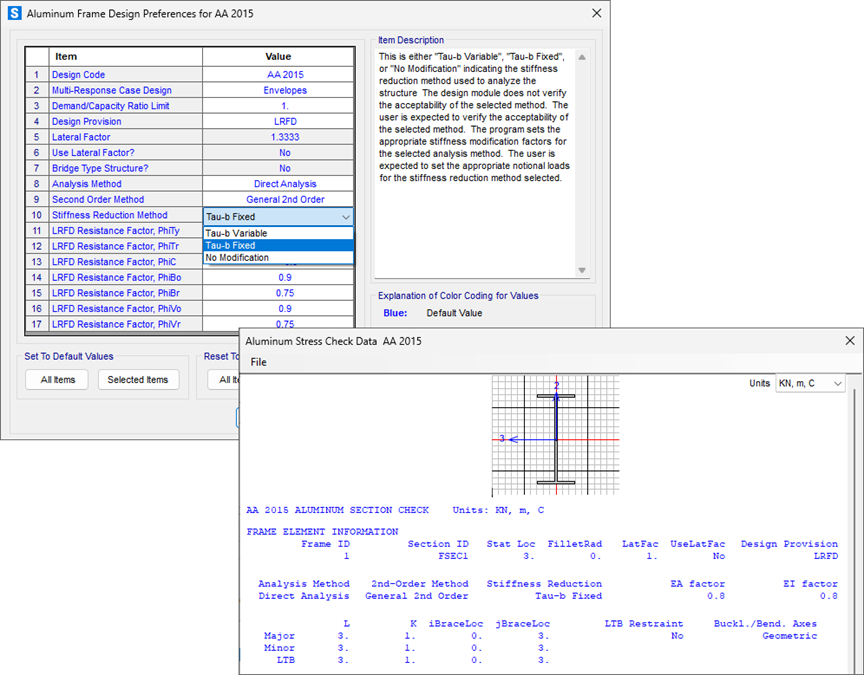Click the I-beam section diagram
Screen dimensions: 864x675
[556, 438]
